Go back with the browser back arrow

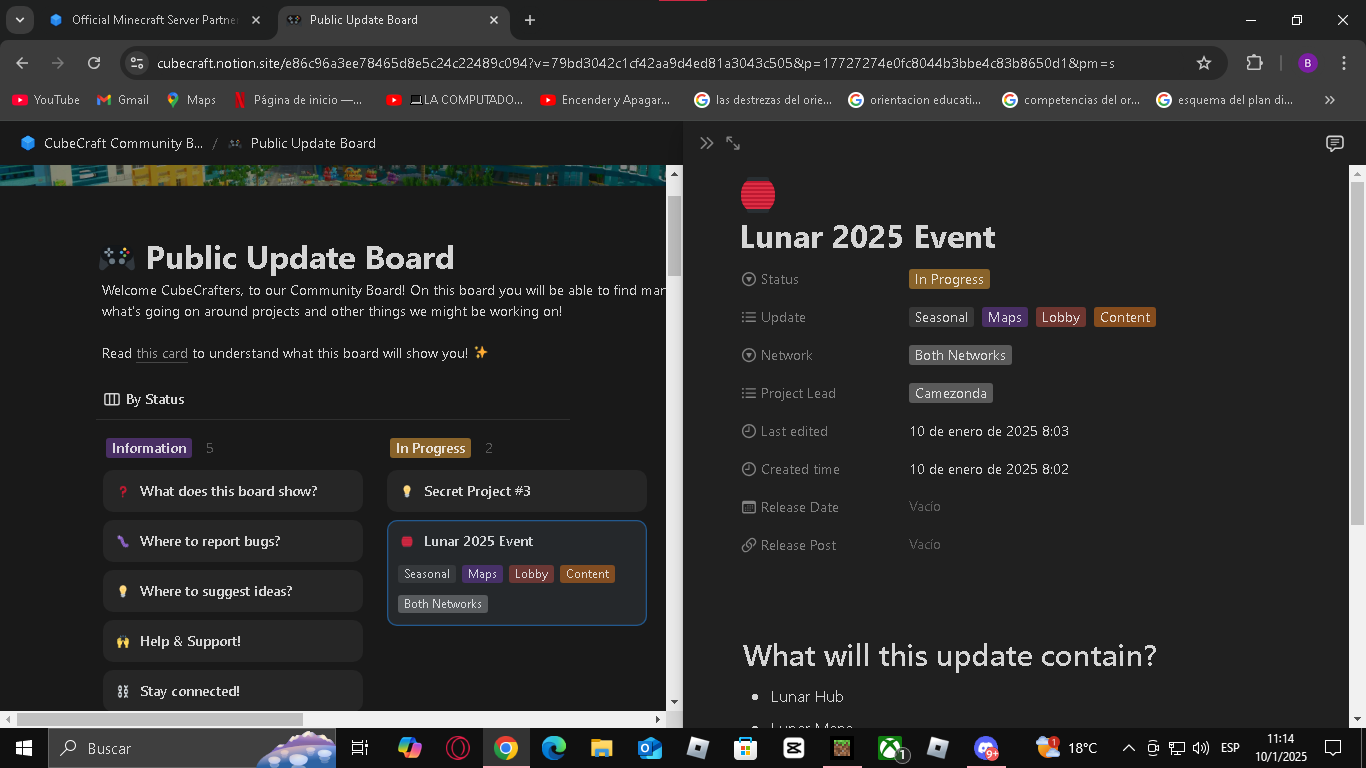pyautogui.click(x=22, y=63)
